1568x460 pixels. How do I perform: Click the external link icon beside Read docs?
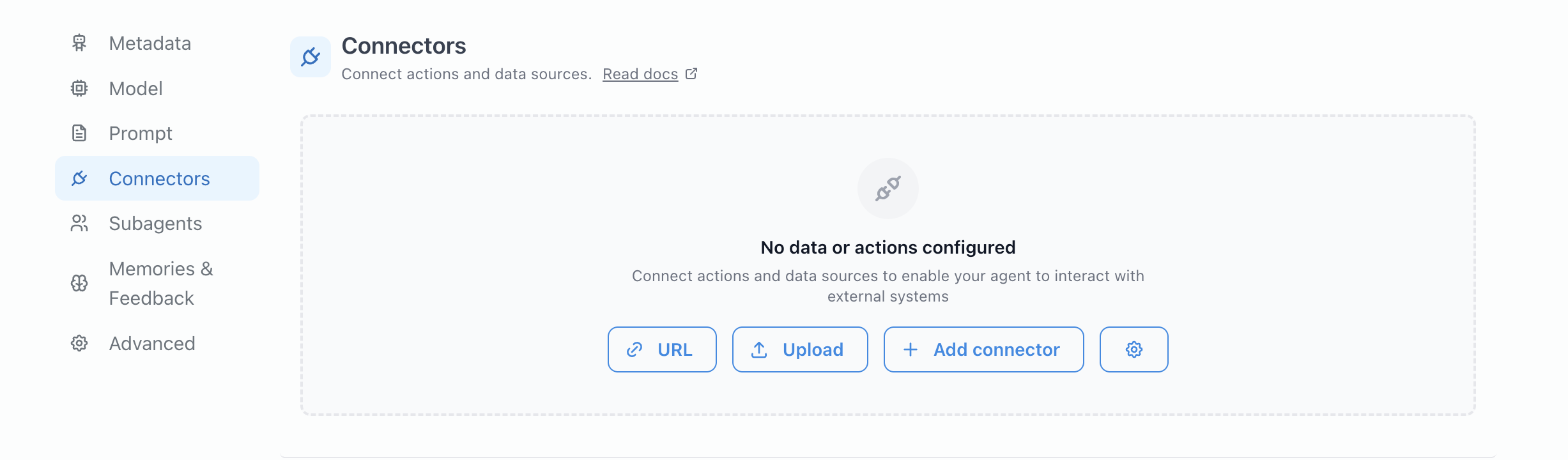[691, 73]
